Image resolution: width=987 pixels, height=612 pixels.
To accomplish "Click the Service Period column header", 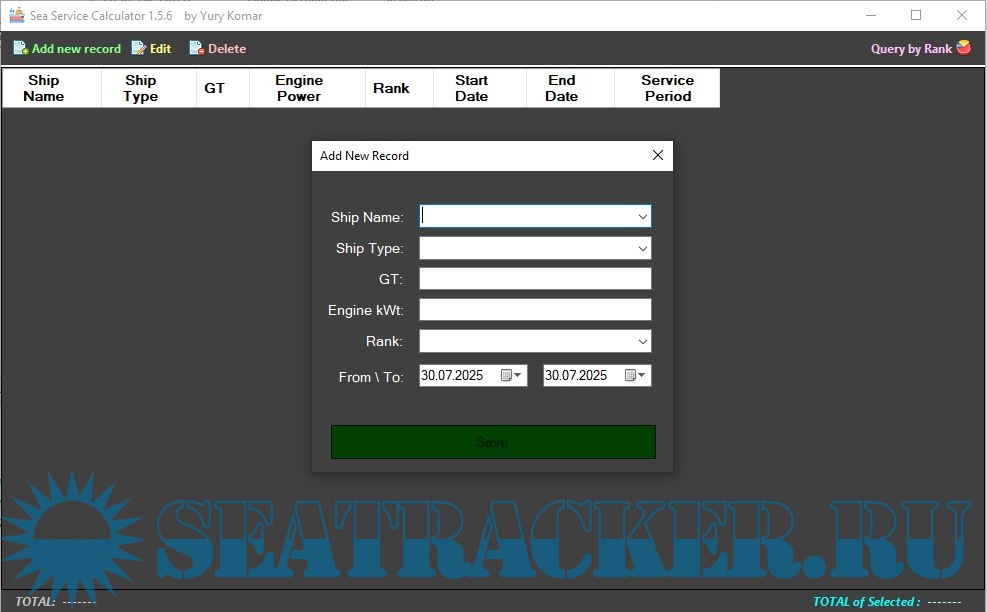I will (667, 88).
